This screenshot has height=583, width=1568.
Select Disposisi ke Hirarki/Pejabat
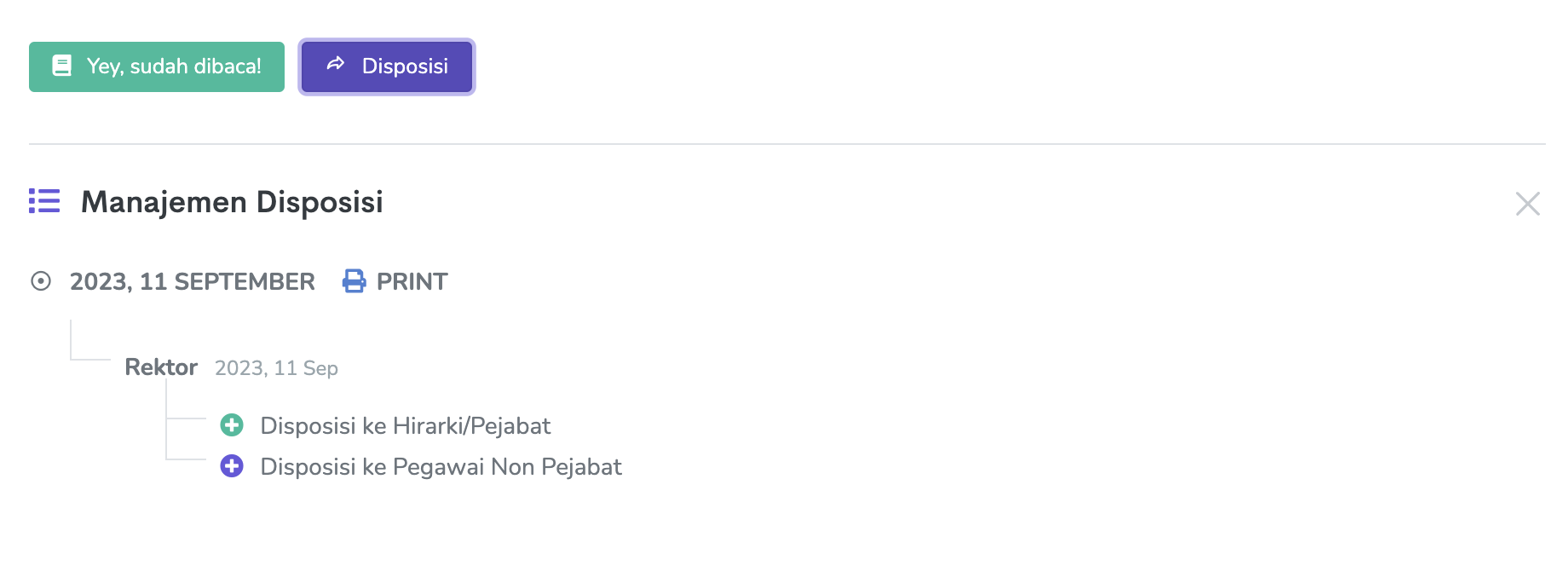click(405, 425)
